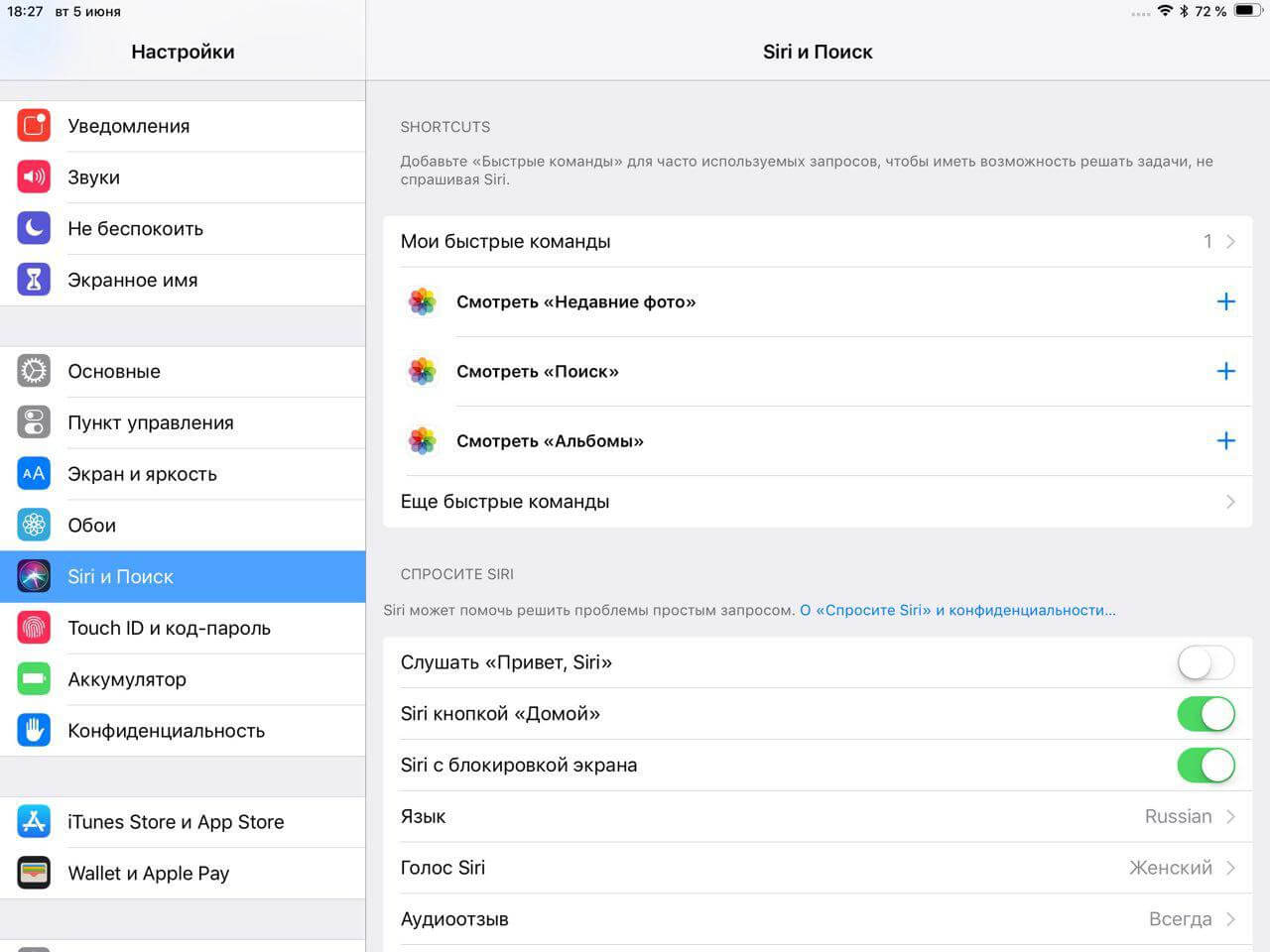Add «Недавние фото» shortcut with plus
1270x952 pixels.
(1226, 301)
